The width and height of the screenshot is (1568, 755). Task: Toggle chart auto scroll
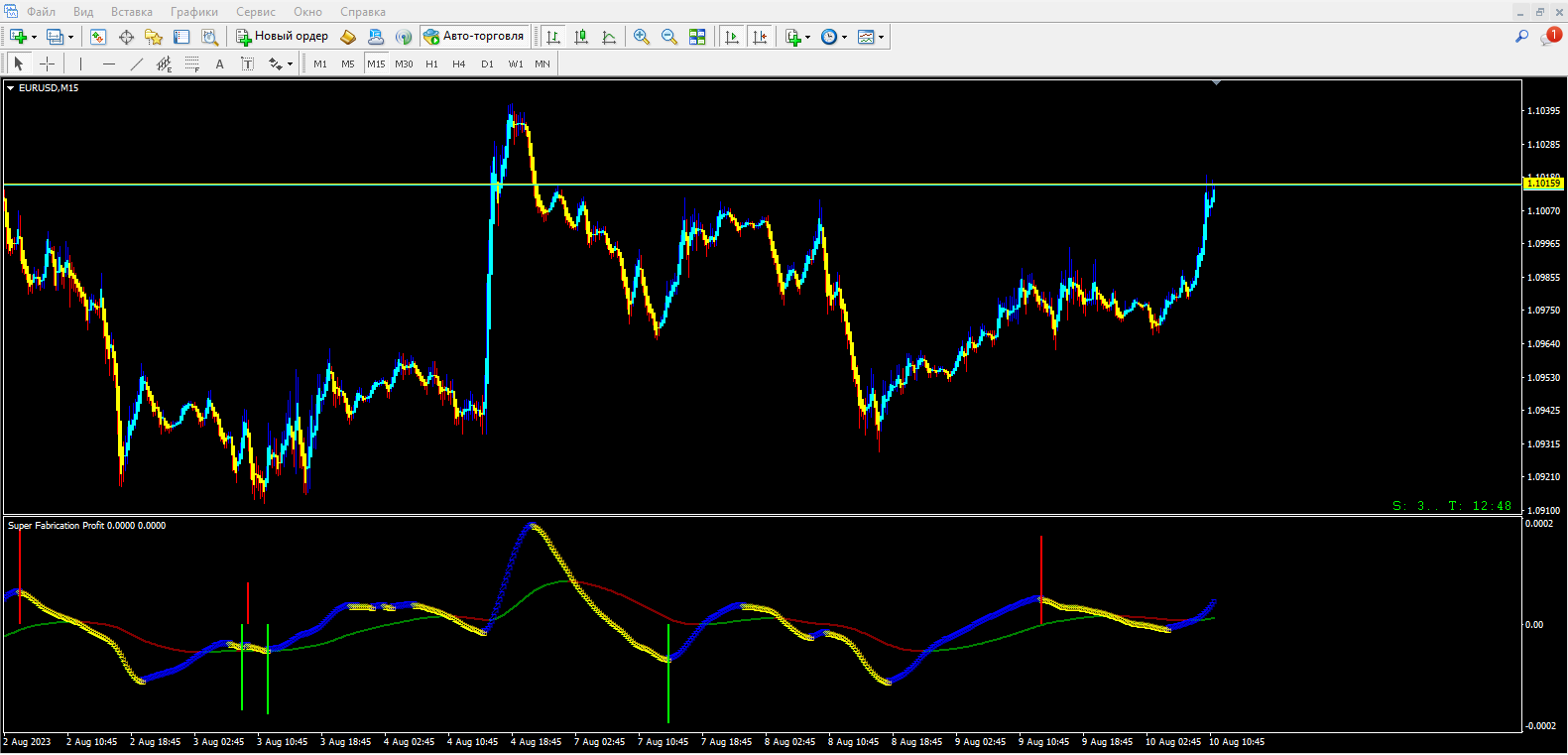[x=732, y=37]
